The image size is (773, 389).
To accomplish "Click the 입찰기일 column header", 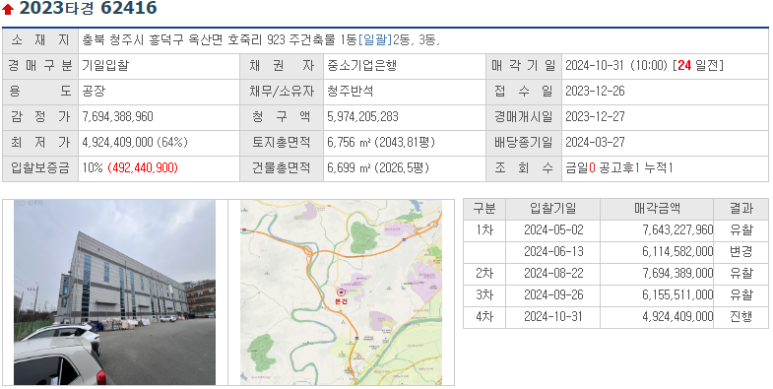I will (553, 209).
